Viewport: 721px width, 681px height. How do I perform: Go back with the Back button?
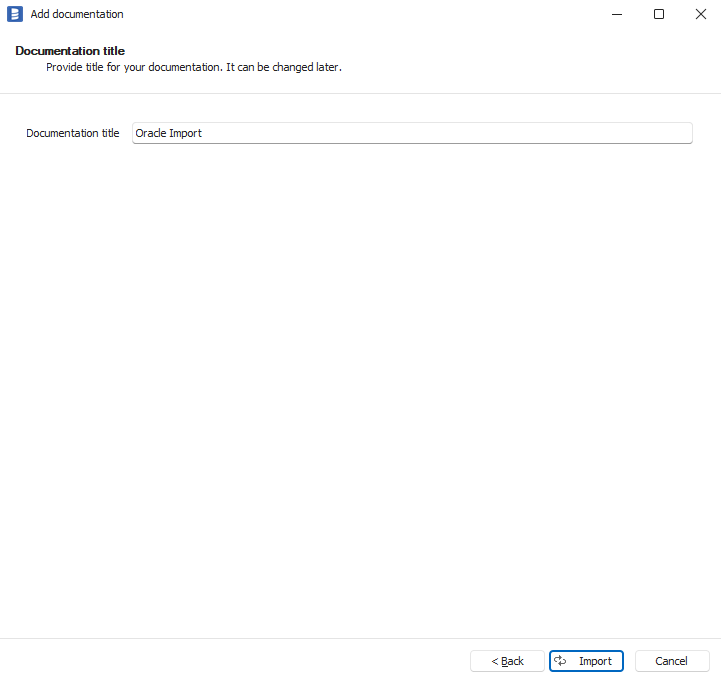pyautogui.click(x=507, y=661)
